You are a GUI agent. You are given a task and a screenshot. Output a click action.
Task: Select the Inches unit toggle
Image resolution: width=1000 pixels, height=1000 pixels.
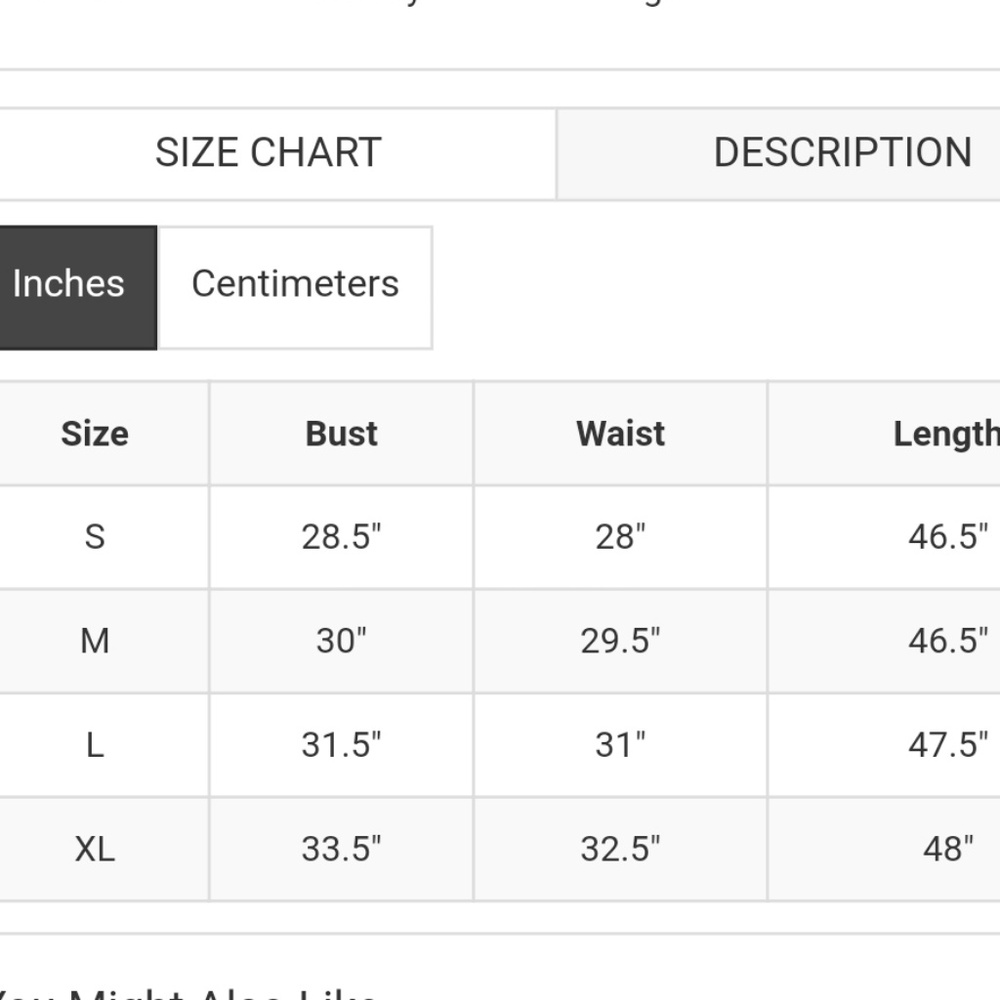[70, 285]
